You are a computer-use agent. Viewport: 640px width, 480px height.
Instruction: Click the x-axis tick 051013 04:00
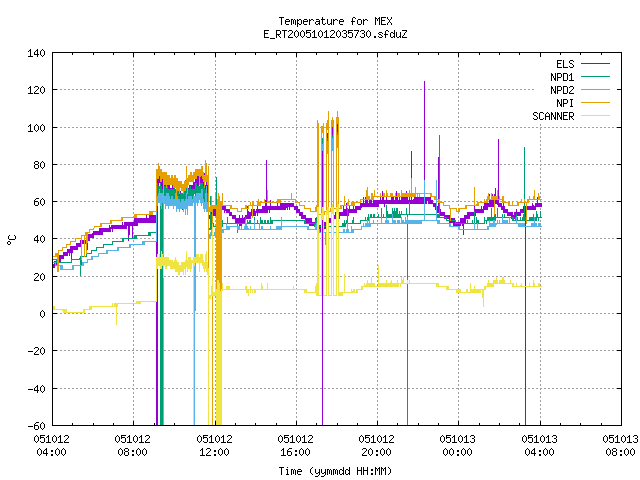point(539,446)
